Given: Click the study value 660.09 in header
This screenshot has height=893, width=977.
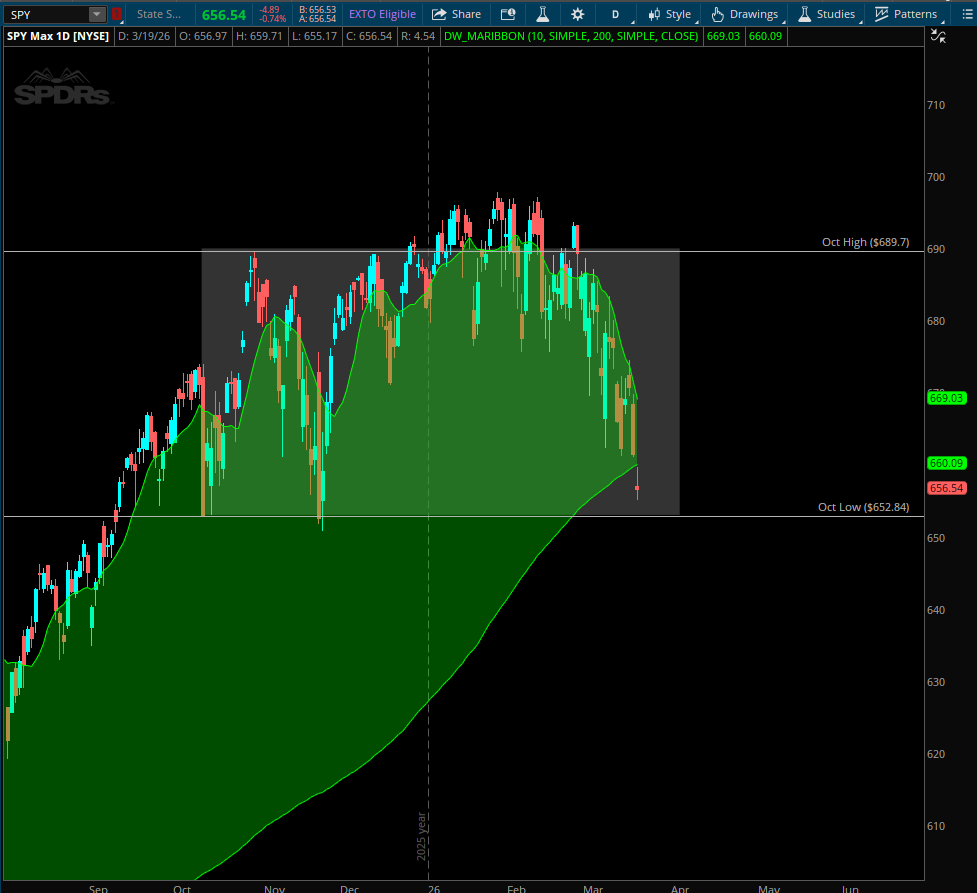Looking at the screenshot, I should (765, 36).
